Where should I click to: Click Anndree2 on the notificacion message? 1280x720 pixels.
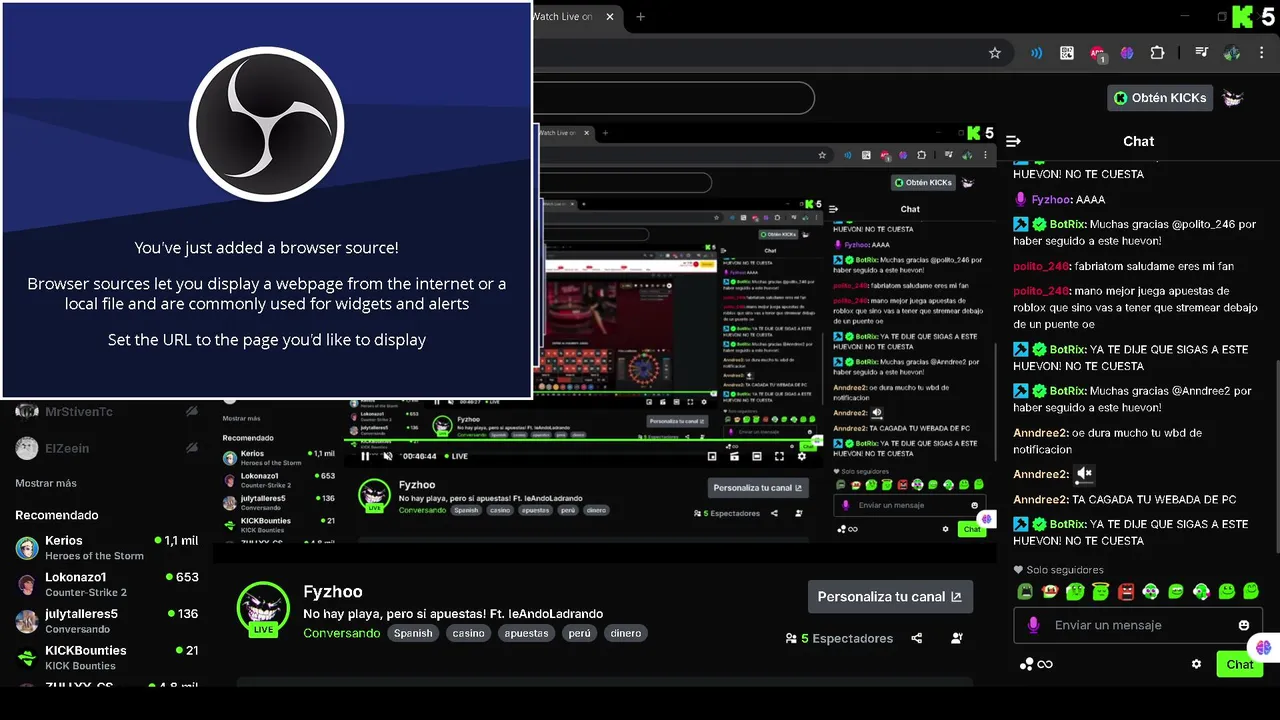click(1041, 433)
